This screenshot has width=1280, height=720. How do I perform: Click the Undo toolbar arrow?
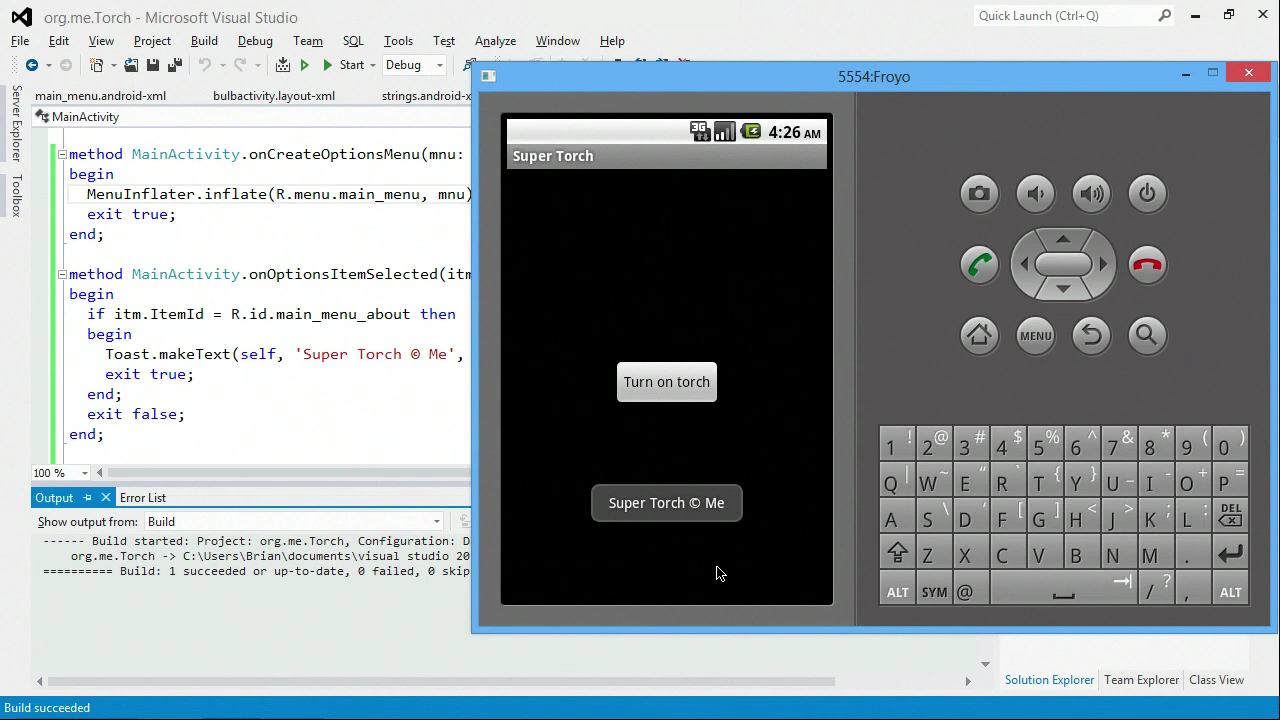tap(204, 65)
